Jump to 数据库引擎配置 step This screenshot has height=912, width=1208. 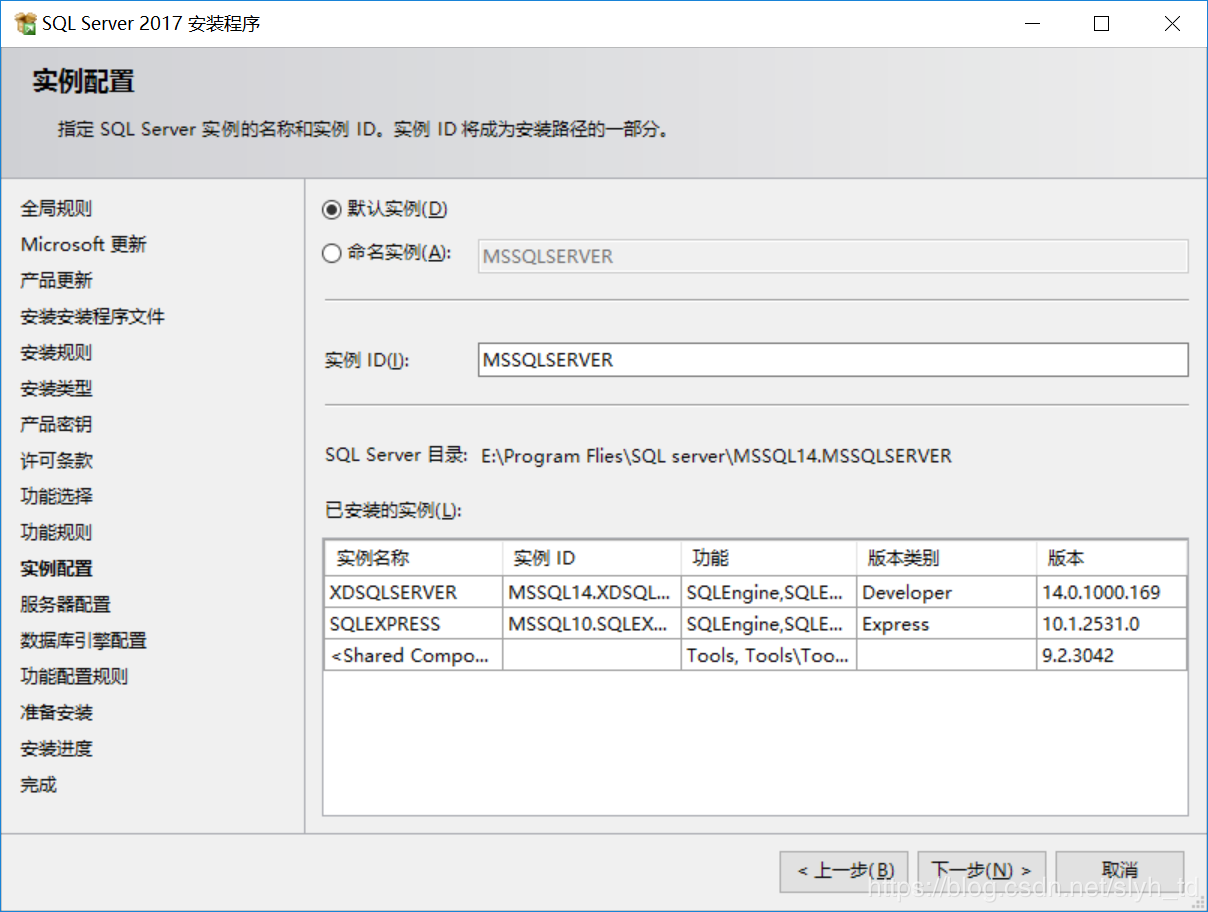tap(84, 641)
